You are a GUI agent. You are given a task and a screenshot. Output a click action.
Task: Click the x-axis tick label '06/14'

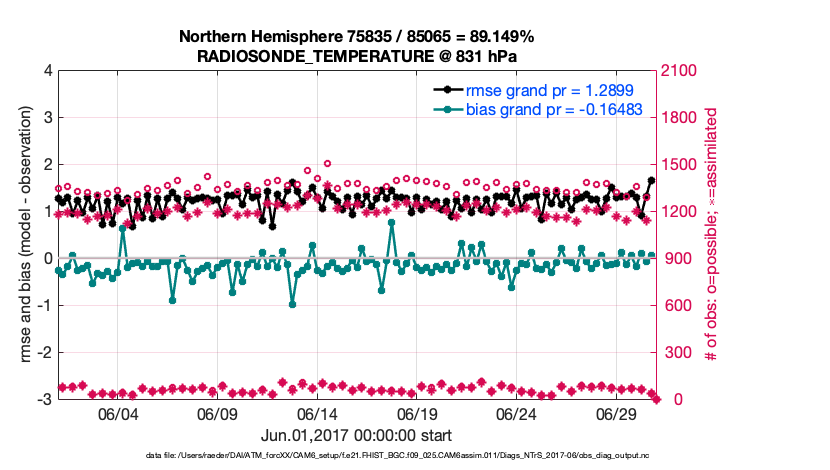[x=317, y=413]
